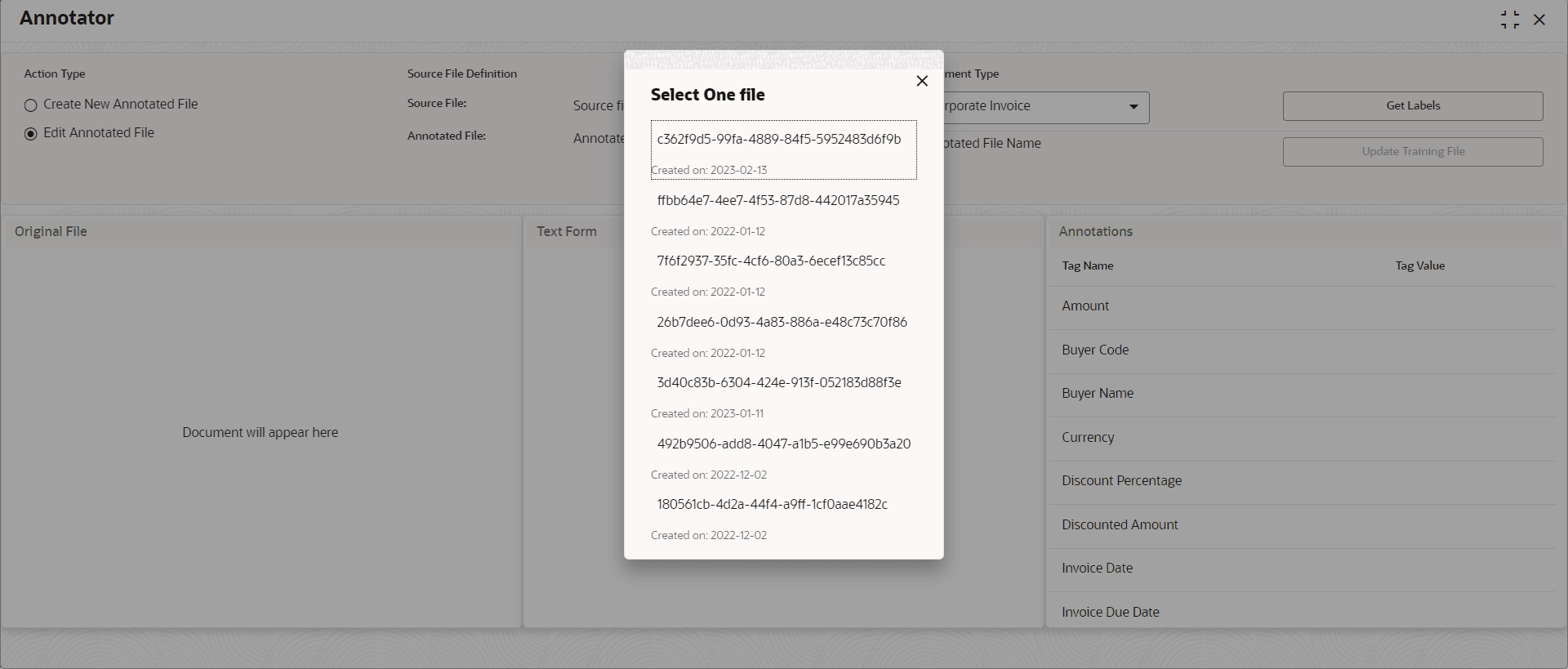Select the Buyer Code tag row
The height and width of the screenshot is (669, 1568).
tap(1301, 351)
